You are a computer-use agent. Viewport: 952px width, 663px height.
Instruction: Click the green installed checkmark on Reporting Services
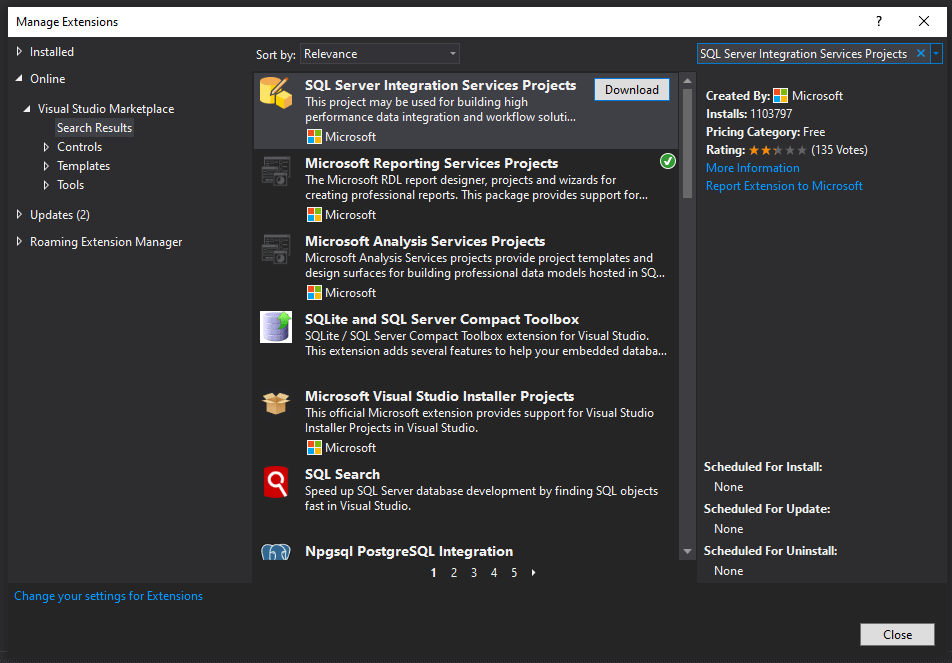pyautogui.click(x=667, y=160)
